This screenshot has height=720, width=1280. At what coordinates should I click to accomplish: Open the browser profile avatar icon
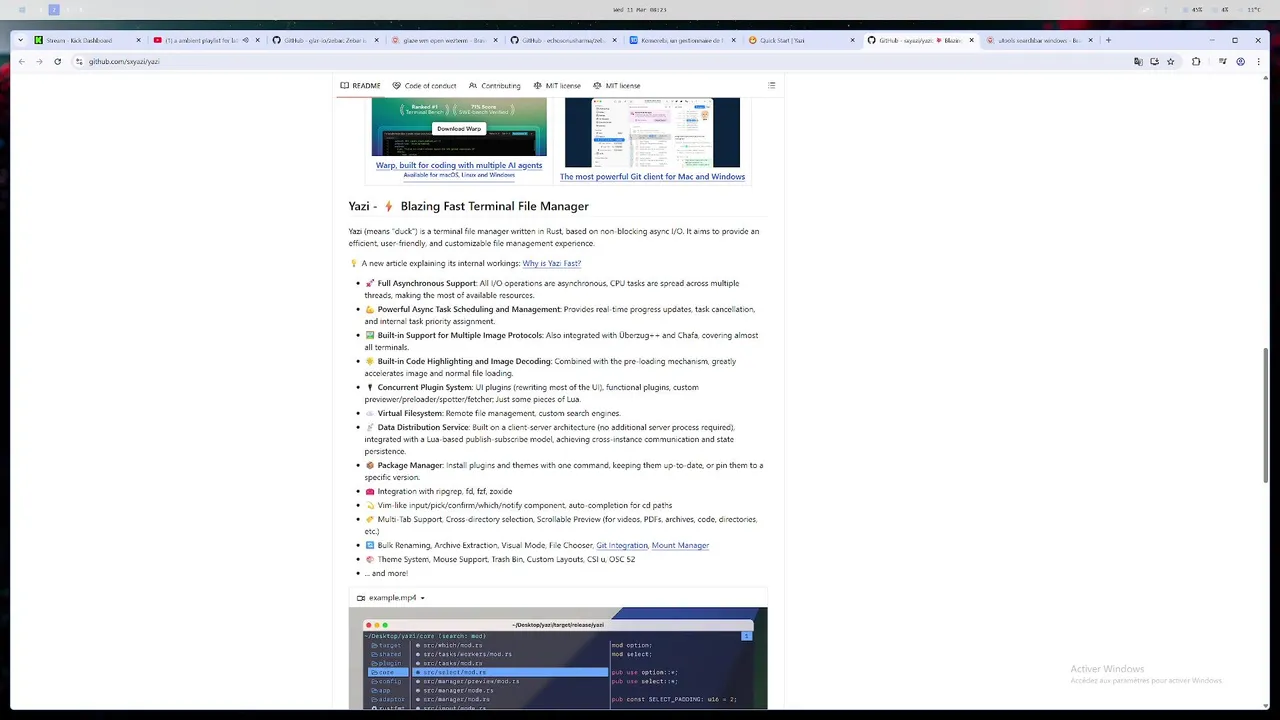[1241, 61]
